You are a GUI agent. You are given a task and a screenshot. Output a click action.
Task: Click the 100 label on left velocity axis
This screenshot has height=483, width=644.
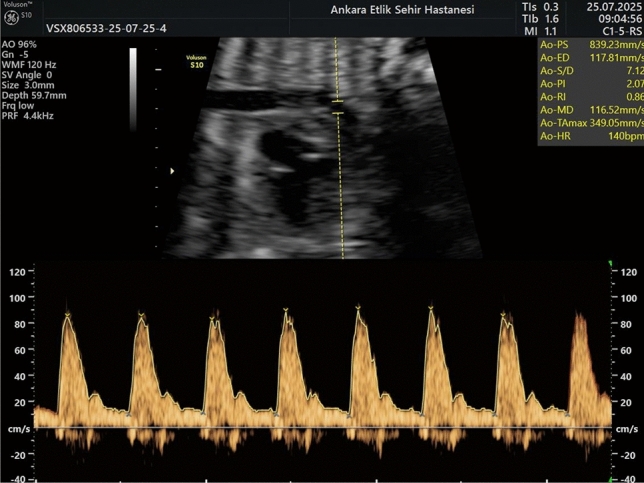click(x=17, y=298)
